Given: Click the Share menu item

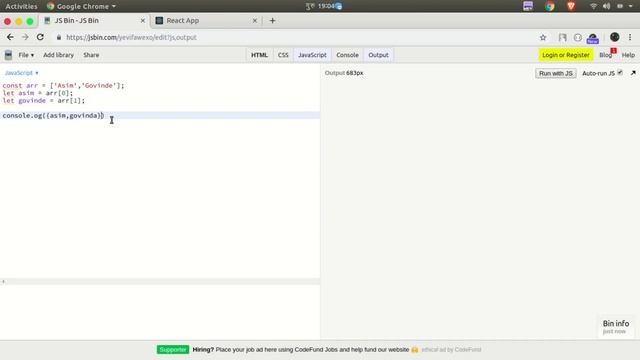Looking at the screenshot, I should click(x=91, y=55).
